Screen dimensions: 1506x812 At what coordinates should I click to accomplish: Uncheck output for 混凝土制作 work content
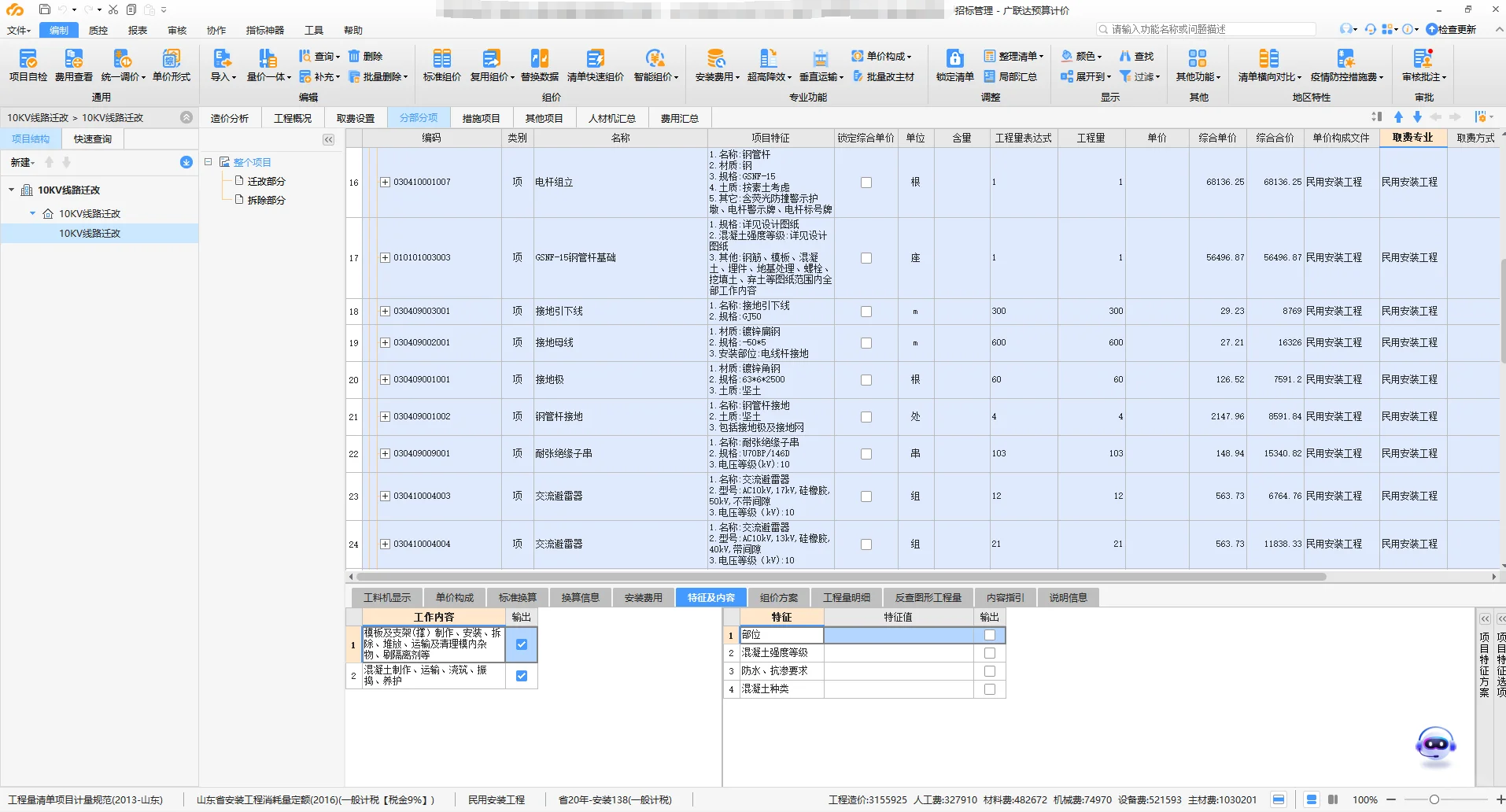pos(521,676)
